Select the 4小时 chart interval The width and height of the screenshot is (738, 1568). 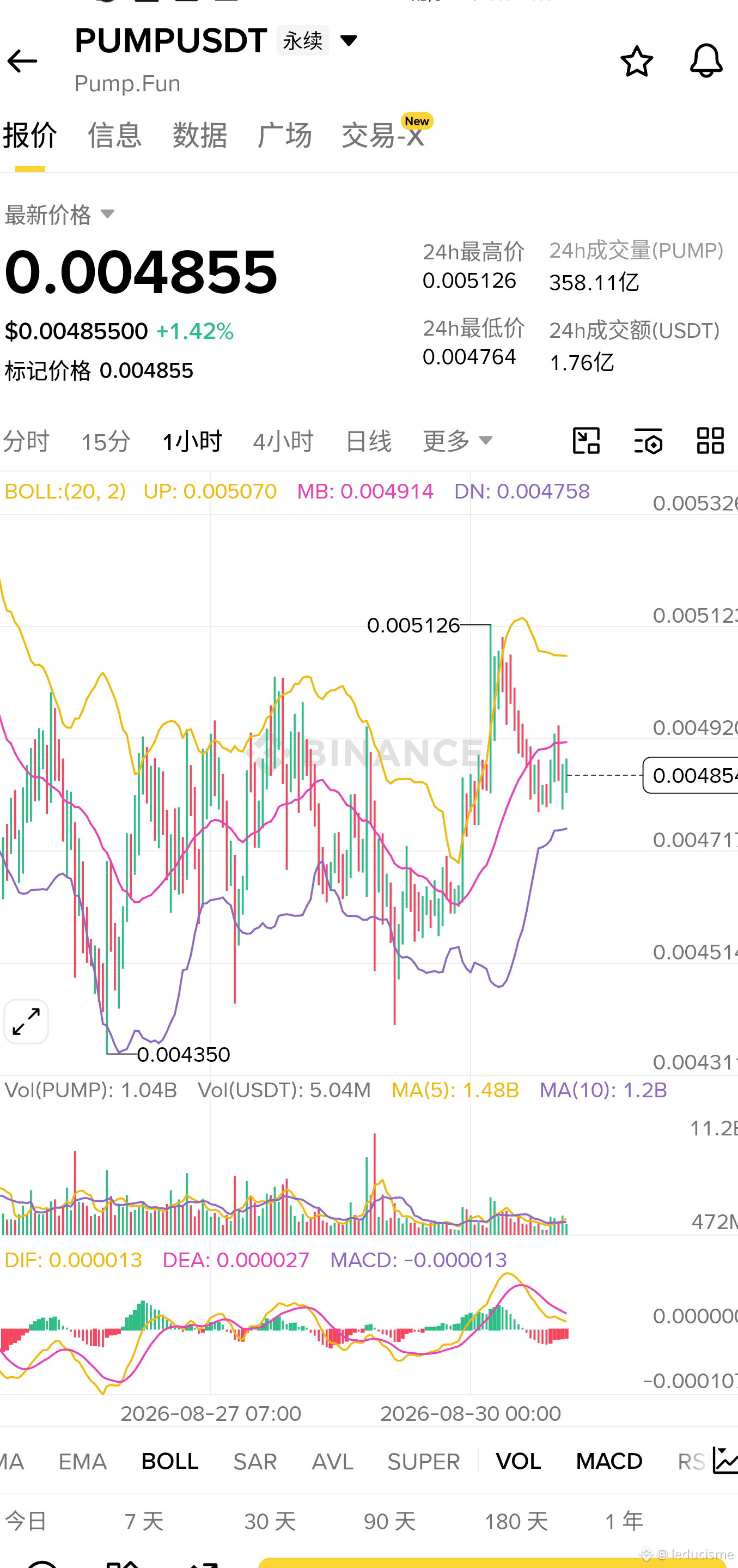click(284, 441)
